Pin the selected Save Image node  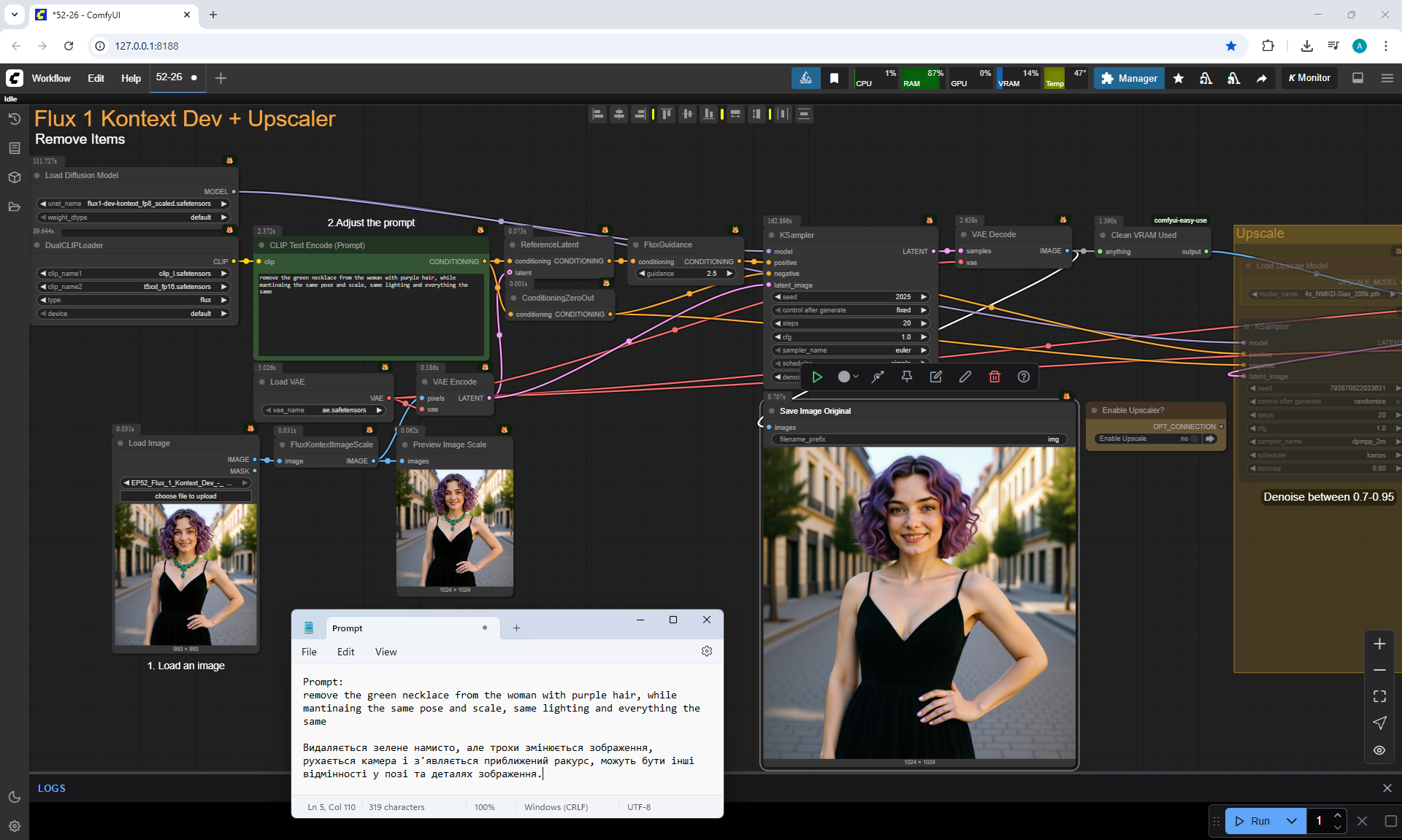(x=906, y=377)
